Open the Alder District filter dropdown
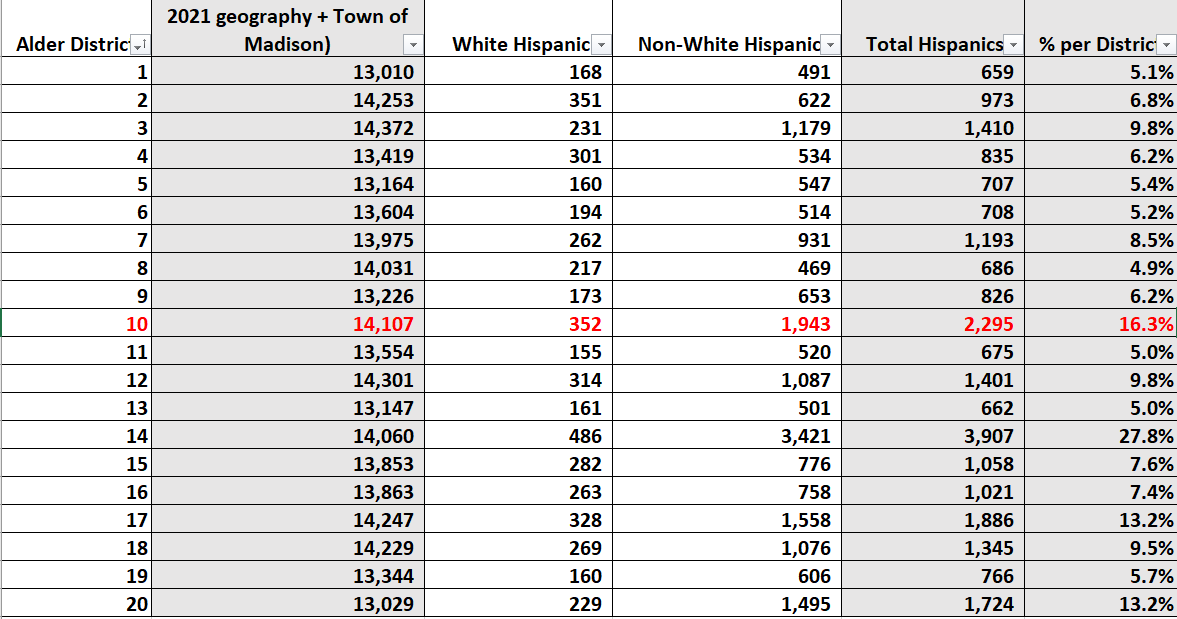The width and height of the screenshot is (1177, 619). (x=140, y=46)
